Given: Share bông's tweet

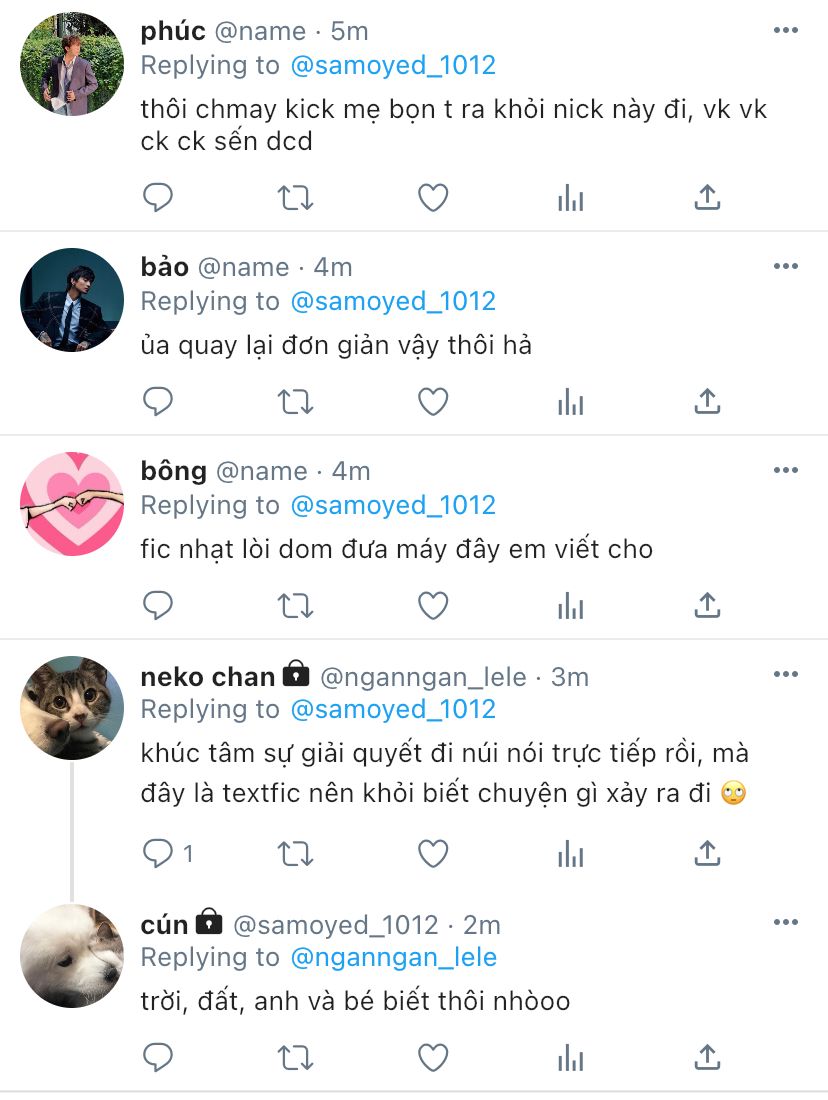Looking at the screenshot, I should click(707, 606).
